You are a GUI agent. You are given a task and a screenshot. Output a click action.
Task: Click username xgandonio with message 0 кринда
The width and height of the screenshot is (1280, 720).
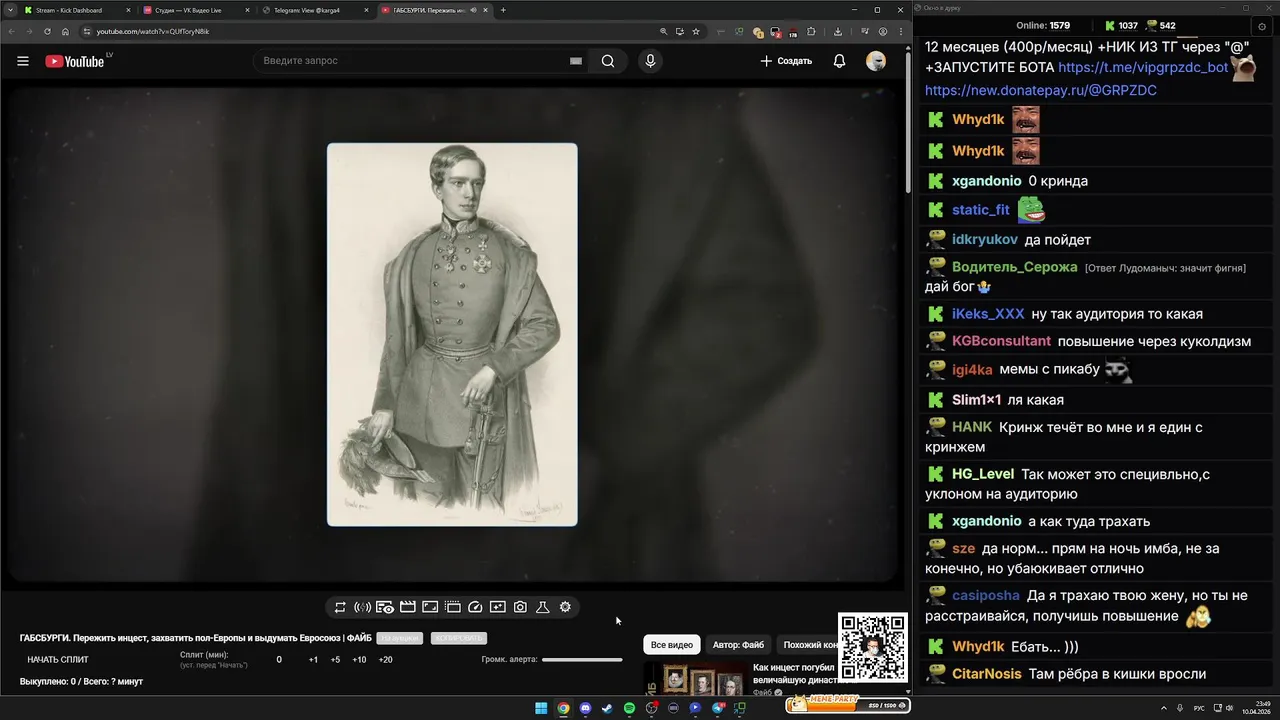pyautogui.click(x=987, y=181)
